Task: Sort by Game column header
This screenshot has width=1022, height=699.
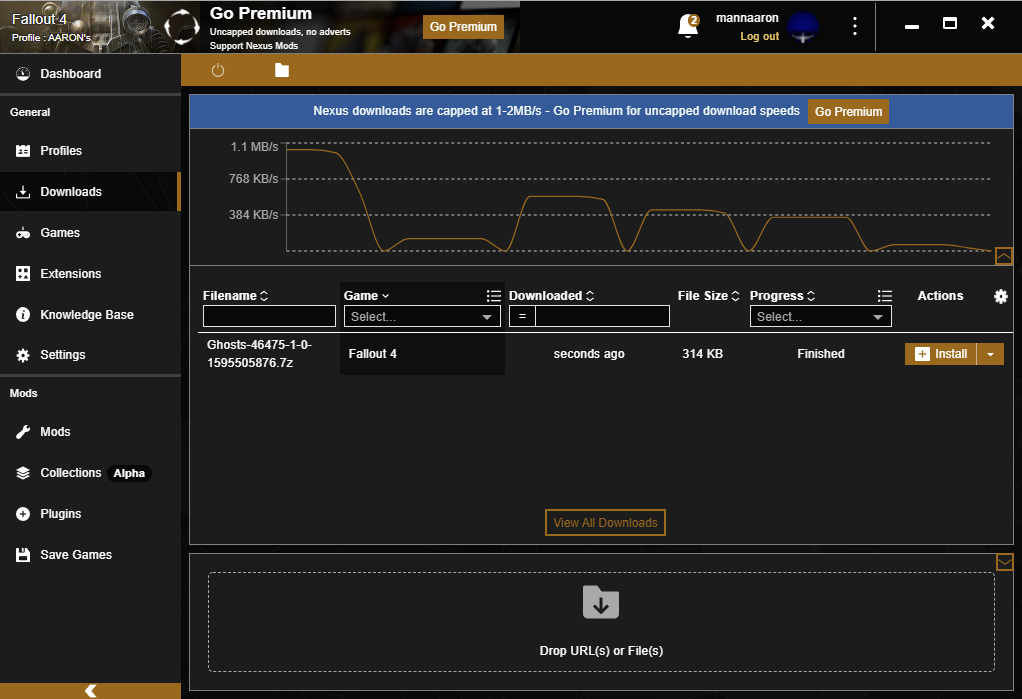Action: pos(366,296)
